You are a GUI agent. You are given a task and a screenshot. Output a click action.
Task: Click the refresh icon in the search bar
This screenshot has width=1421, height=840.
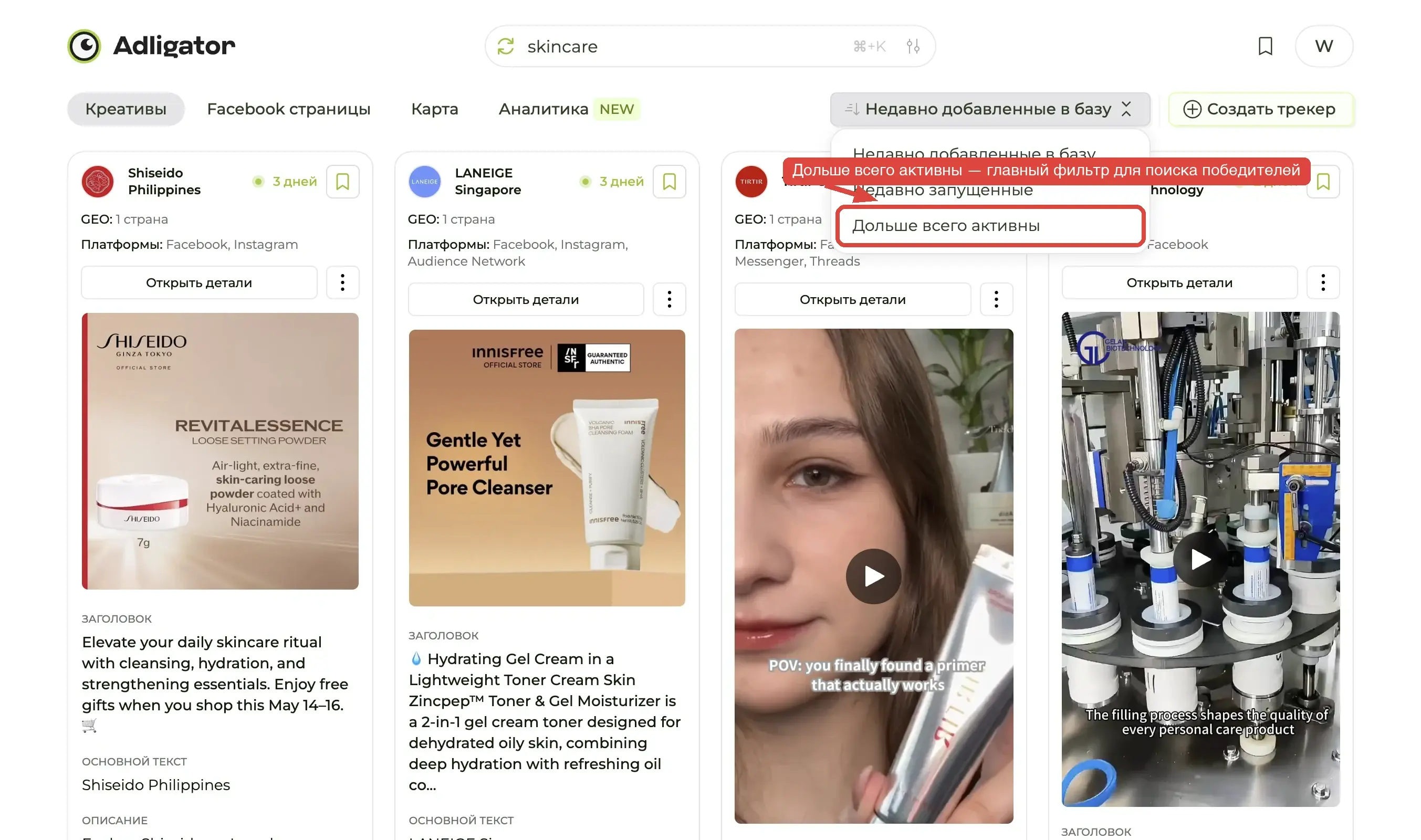(506, 46)
